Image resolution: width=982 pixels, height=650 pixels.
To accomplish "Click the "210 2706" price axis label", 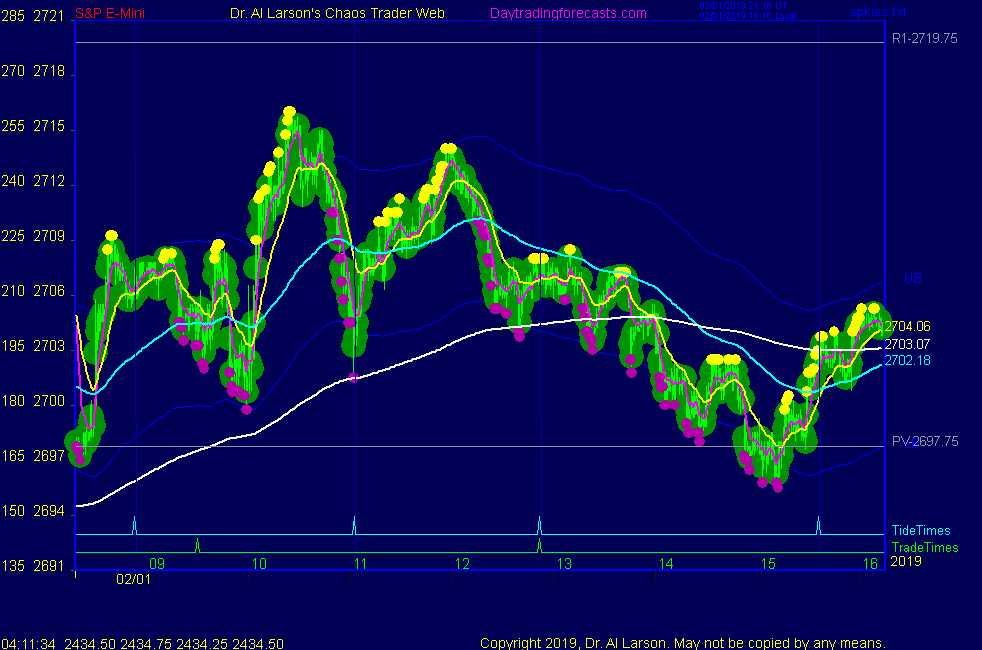I will [33, 291].
